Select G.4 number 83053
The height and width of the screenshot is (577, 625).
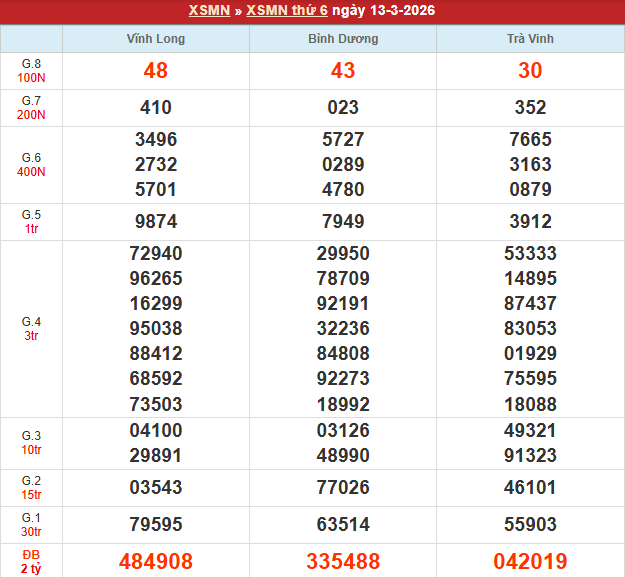click(530, 329)
